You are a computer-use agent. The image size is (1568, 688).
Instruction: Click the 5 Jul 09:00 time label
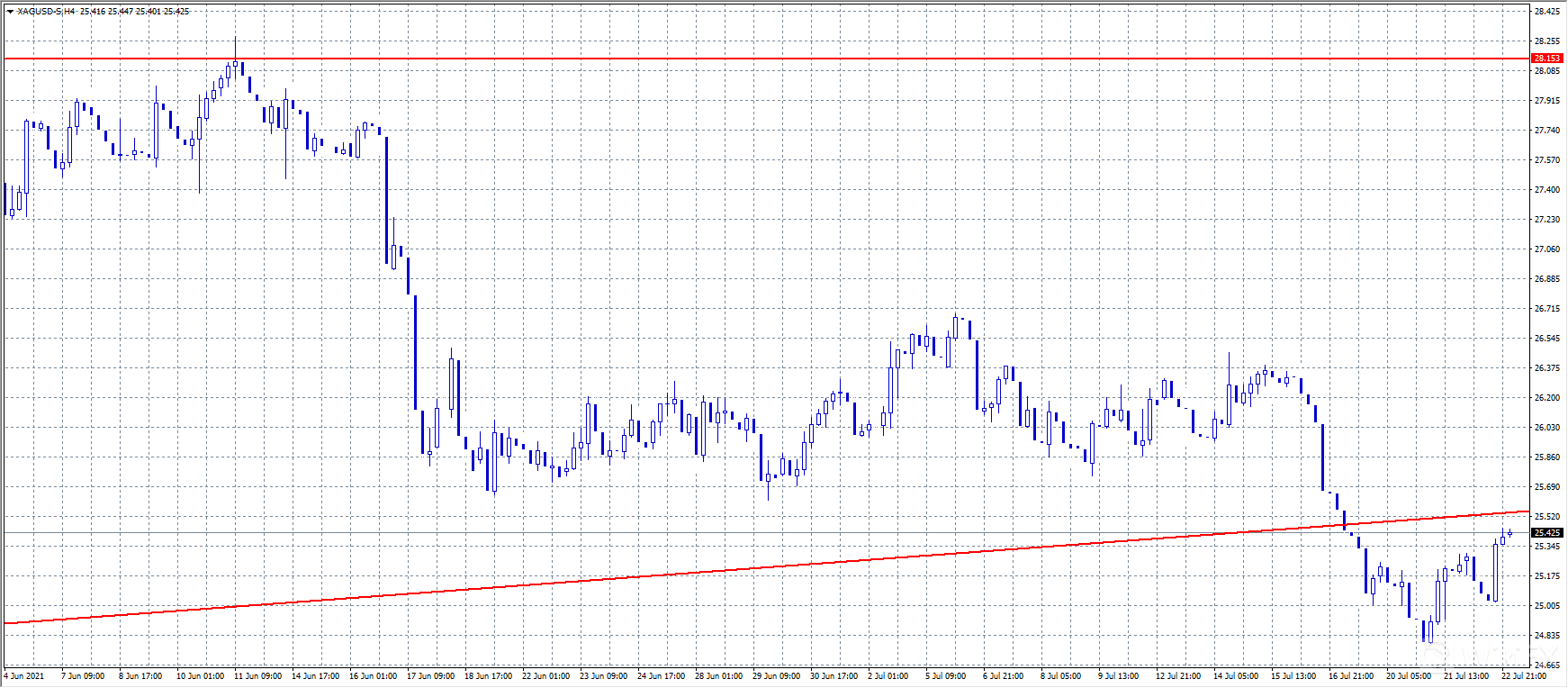[x=946, y=676]
